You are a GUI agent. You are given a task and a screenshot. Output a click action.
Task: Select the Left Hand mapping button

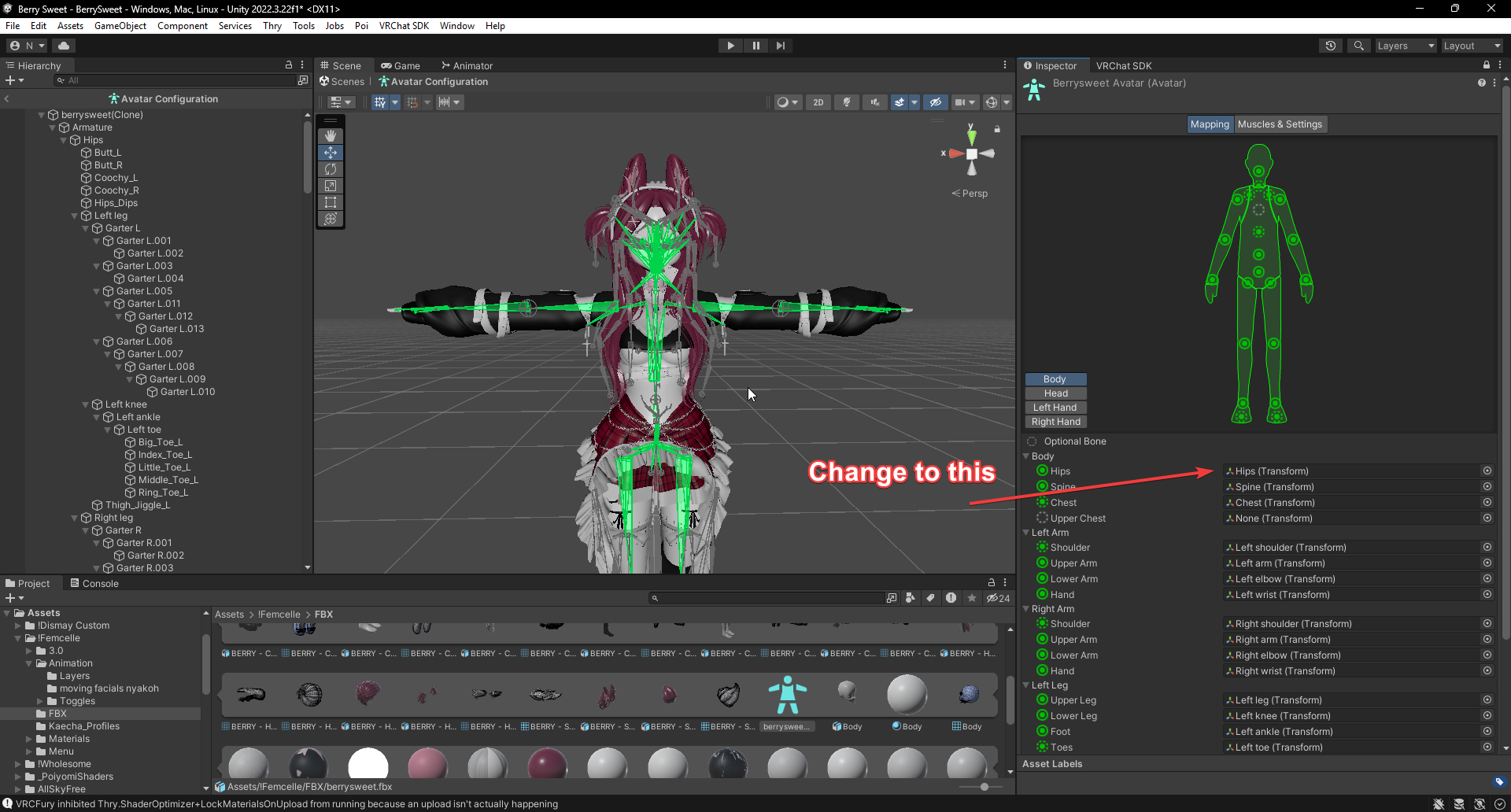click(x=1055, y=408)
